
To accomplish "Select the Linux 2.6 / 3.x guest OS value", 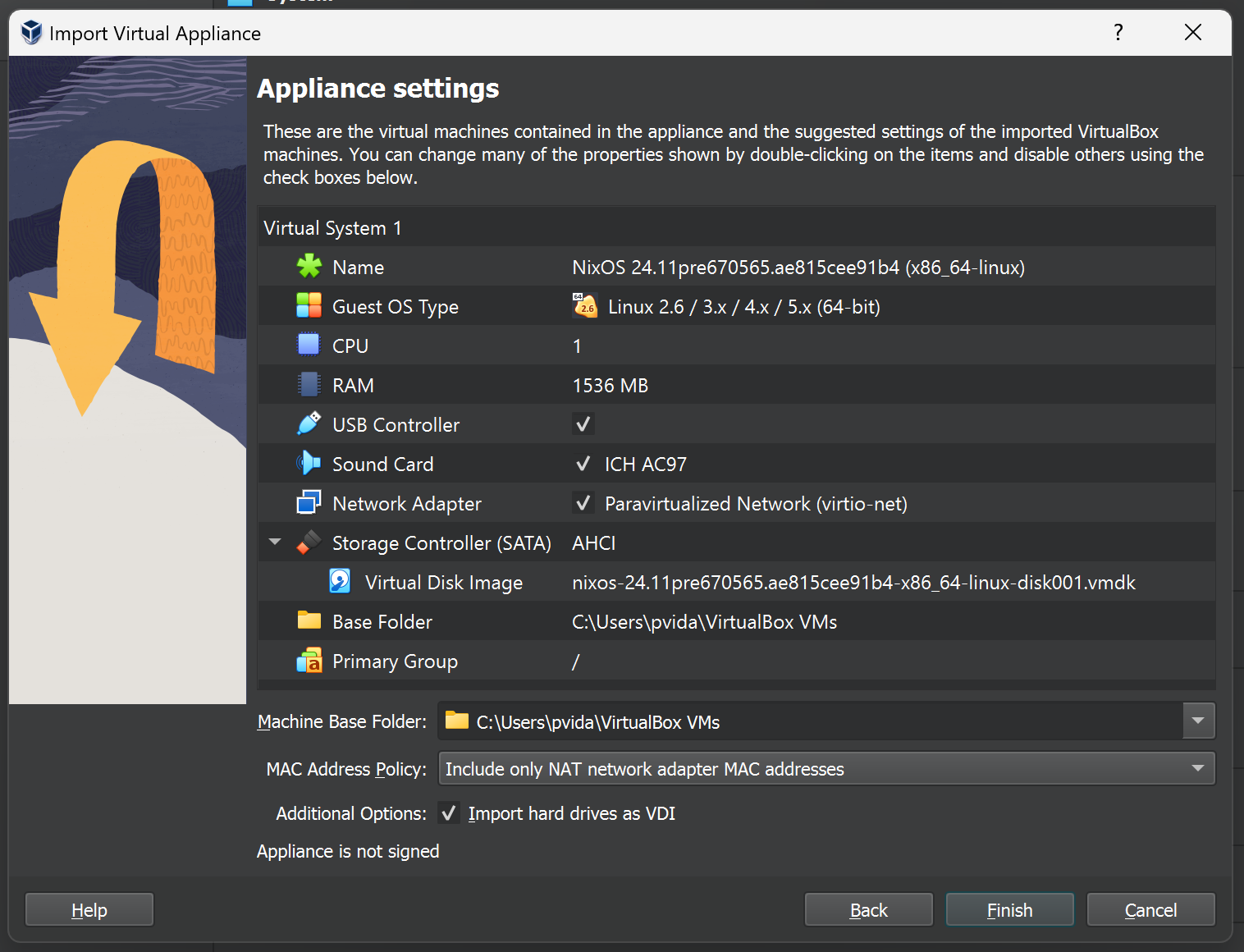I will pos(744,307).
